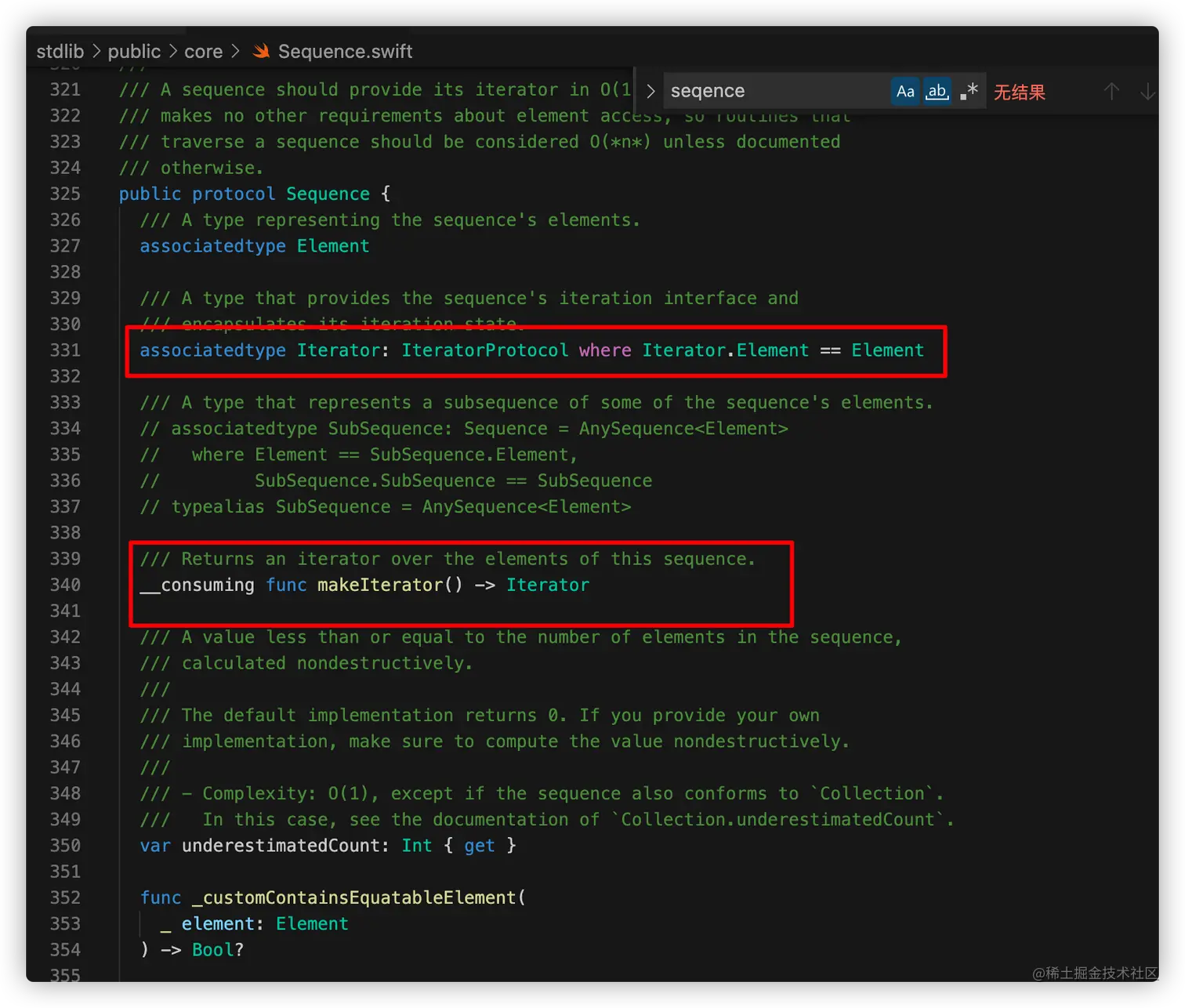Expand the replace row with find widget chevron
The image size is (1185, 1008).
[x=650, y=91]
